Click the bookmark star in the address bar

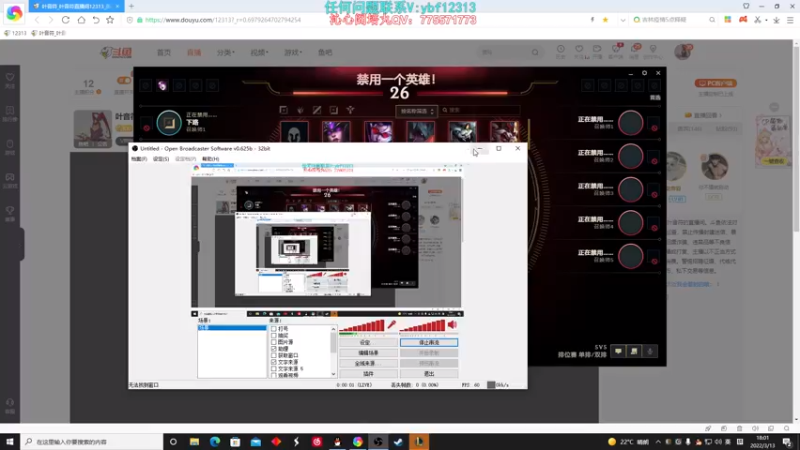[x=606, y=20]
